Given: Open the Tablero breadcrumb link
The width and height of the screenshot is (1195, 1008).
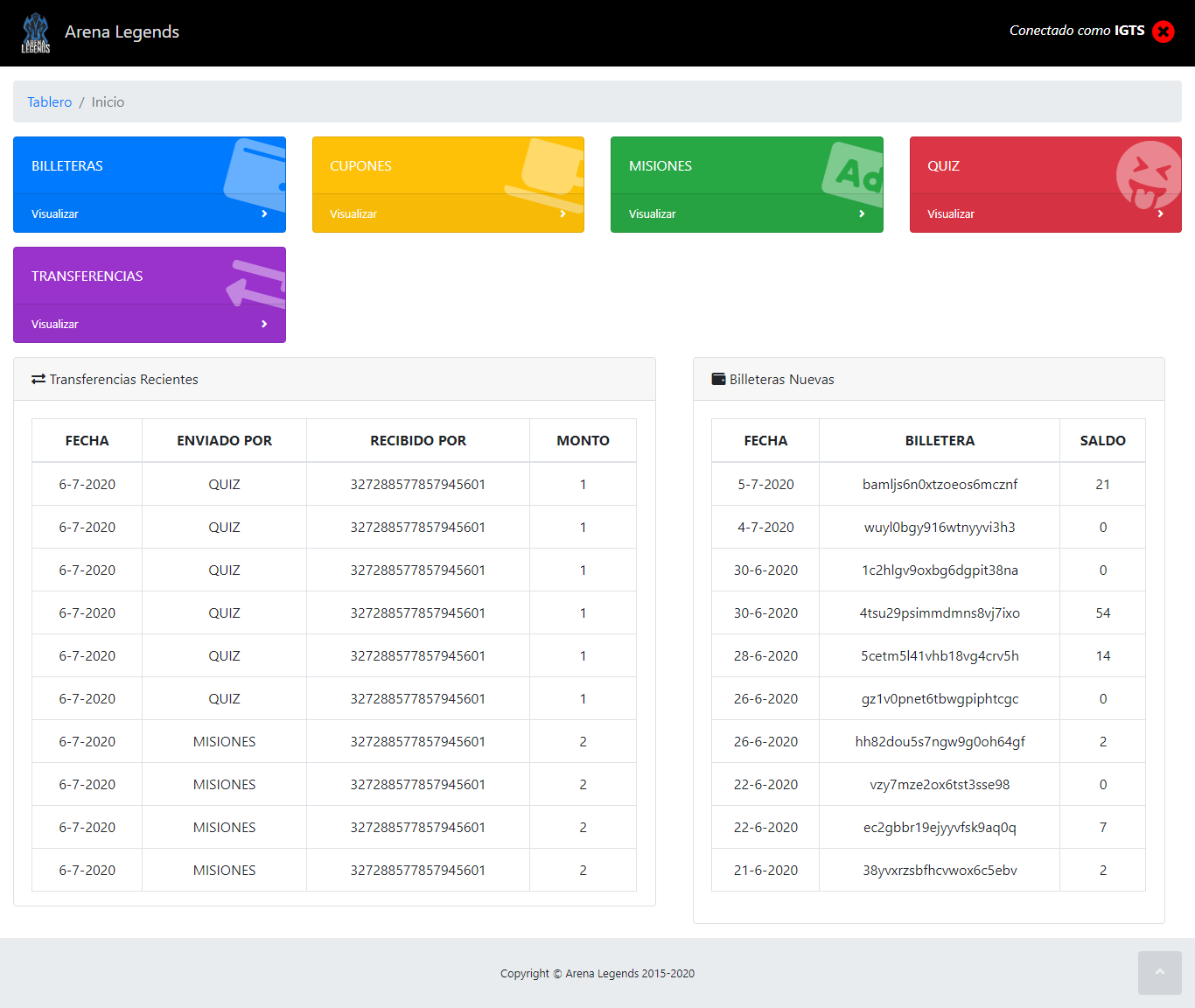Looking at the screenshot, I should (x=49, y=101).
